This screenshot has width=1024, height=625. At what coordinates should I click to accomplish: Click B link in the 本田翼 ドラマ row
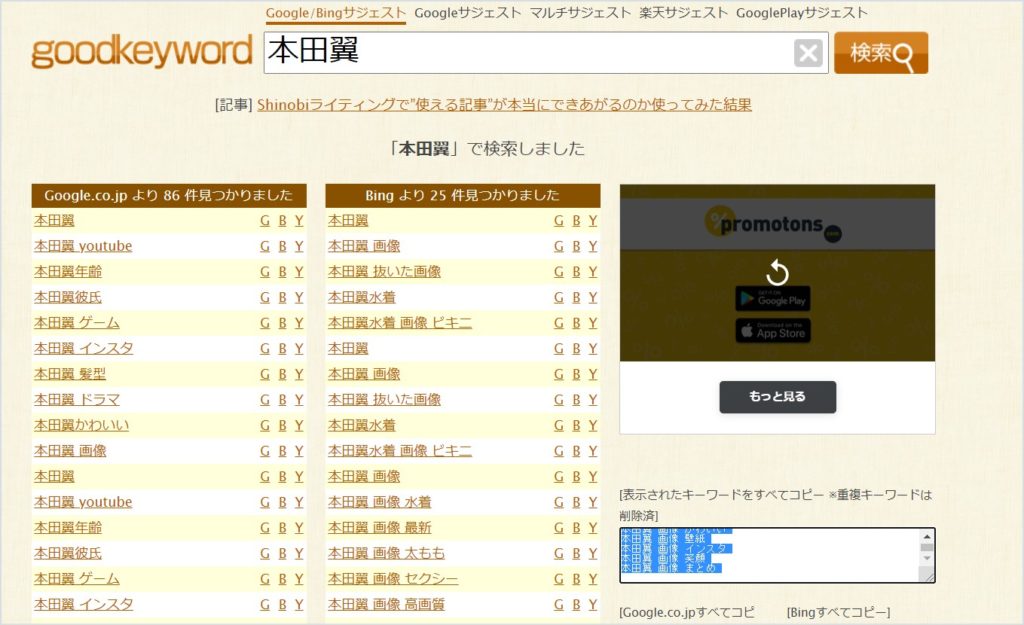click(282, 400)
